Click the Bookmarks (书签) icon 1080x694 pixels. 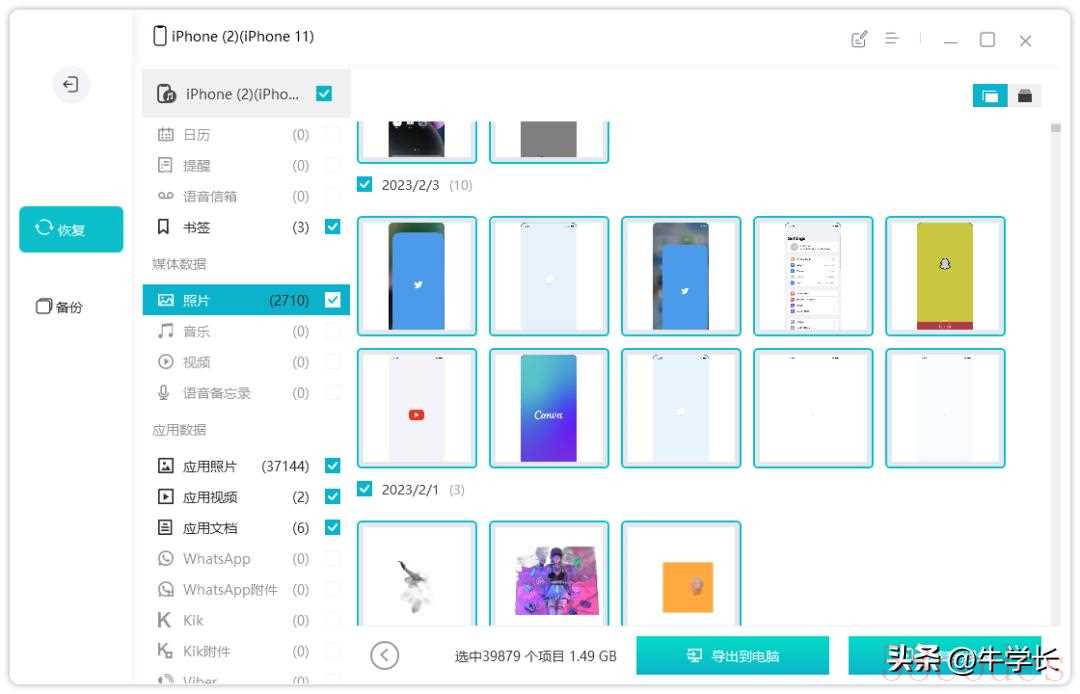point(164,227)
